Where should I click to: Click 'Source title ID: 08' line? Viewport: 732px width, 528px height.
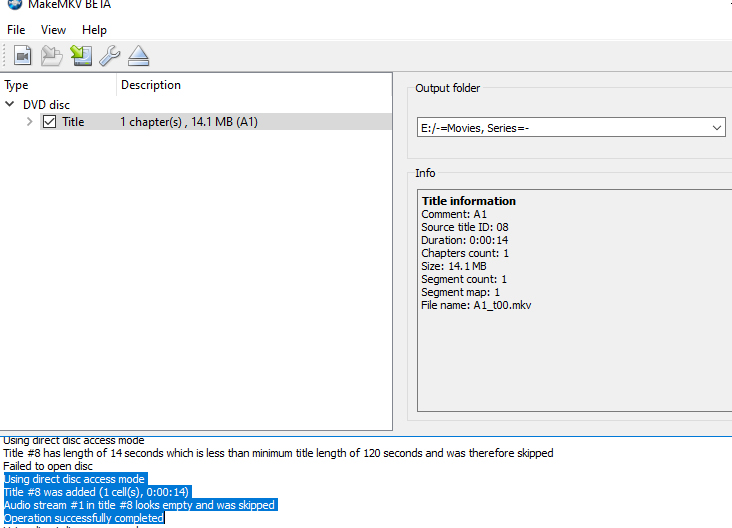point(465,227)
